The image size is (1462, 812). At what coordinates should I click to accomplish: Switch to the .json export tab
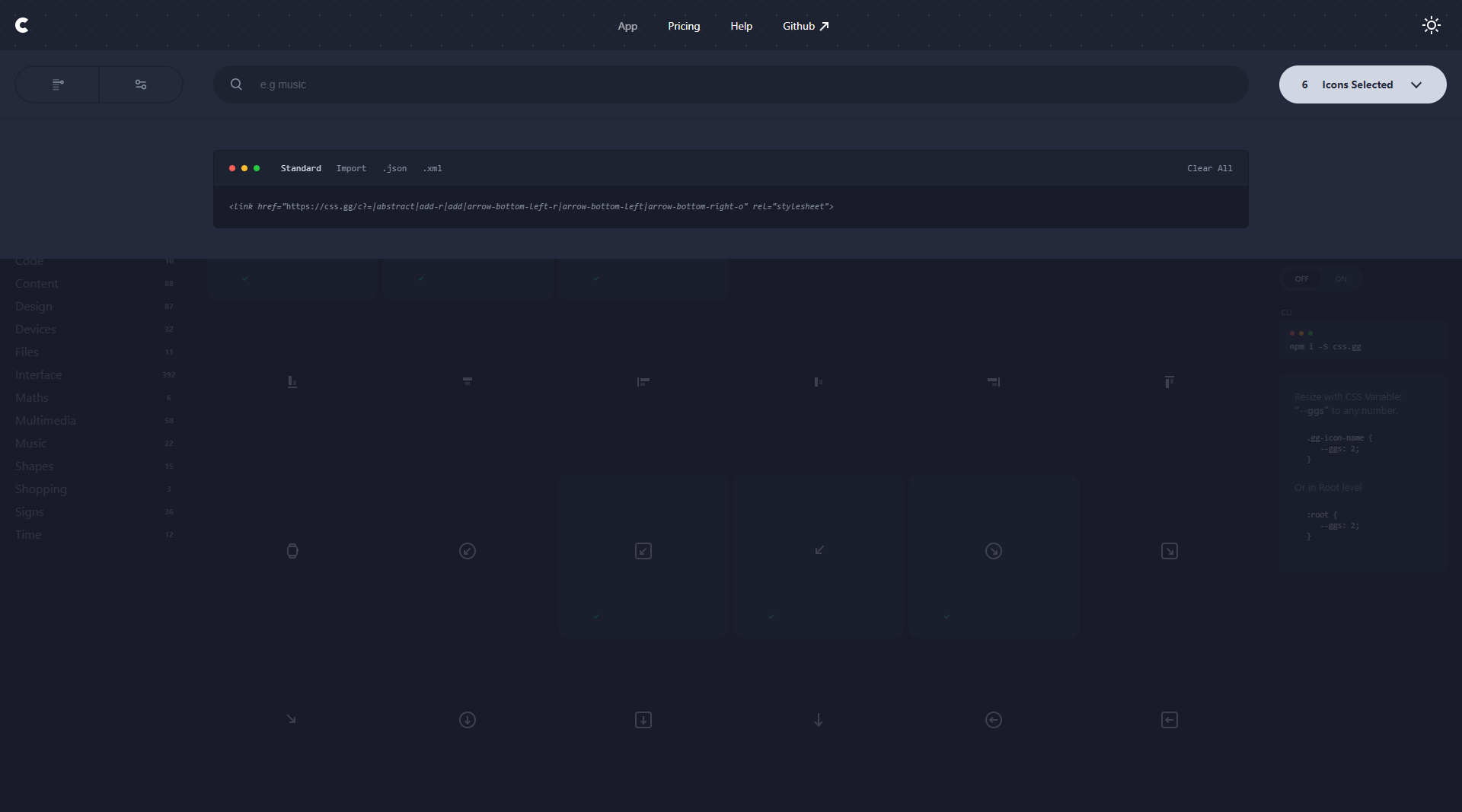(x=394, y=168)
